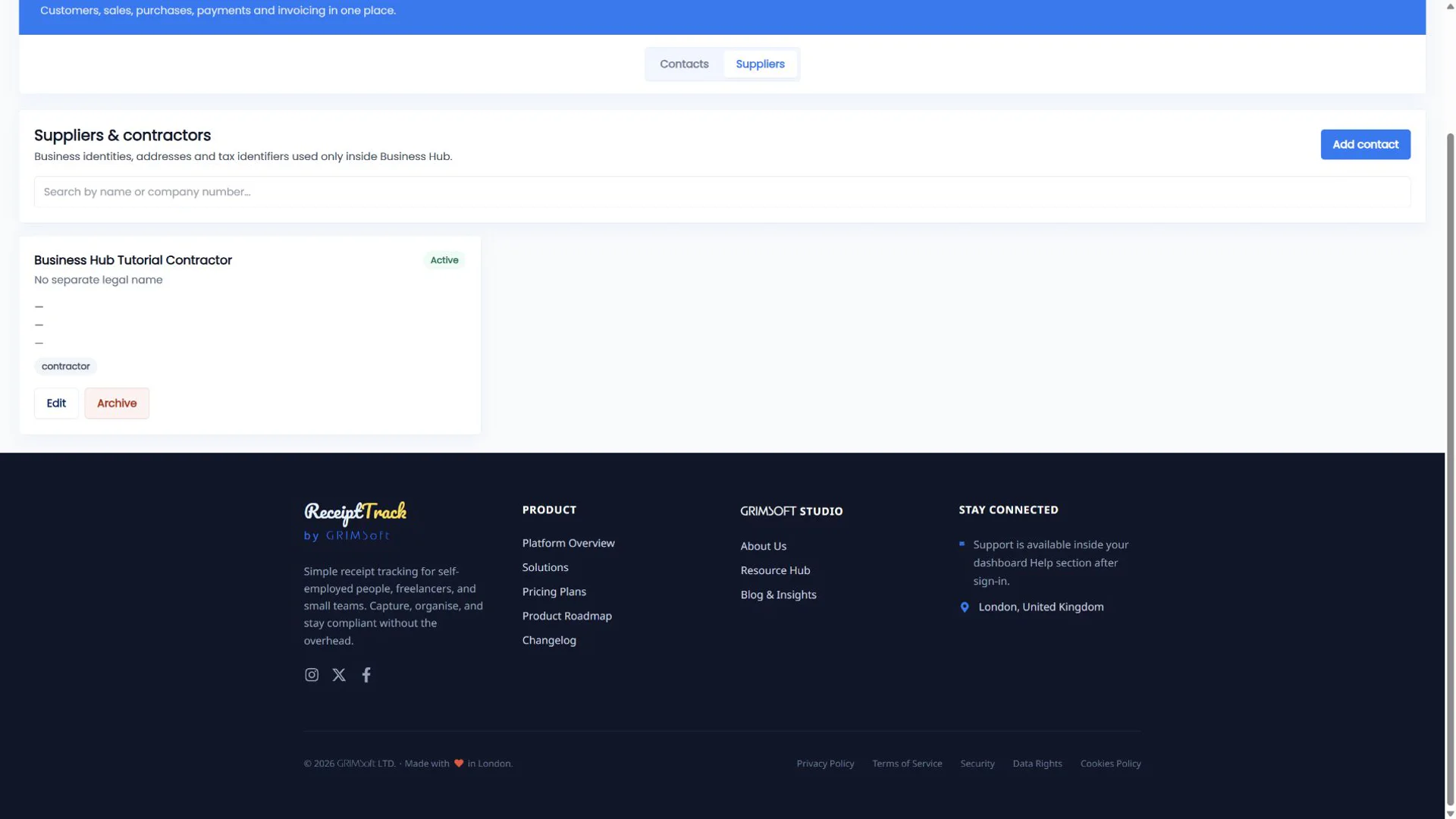Open the Instagram social icon in the footer
The image size is (1456, 819).
click(x=312, y=675)
